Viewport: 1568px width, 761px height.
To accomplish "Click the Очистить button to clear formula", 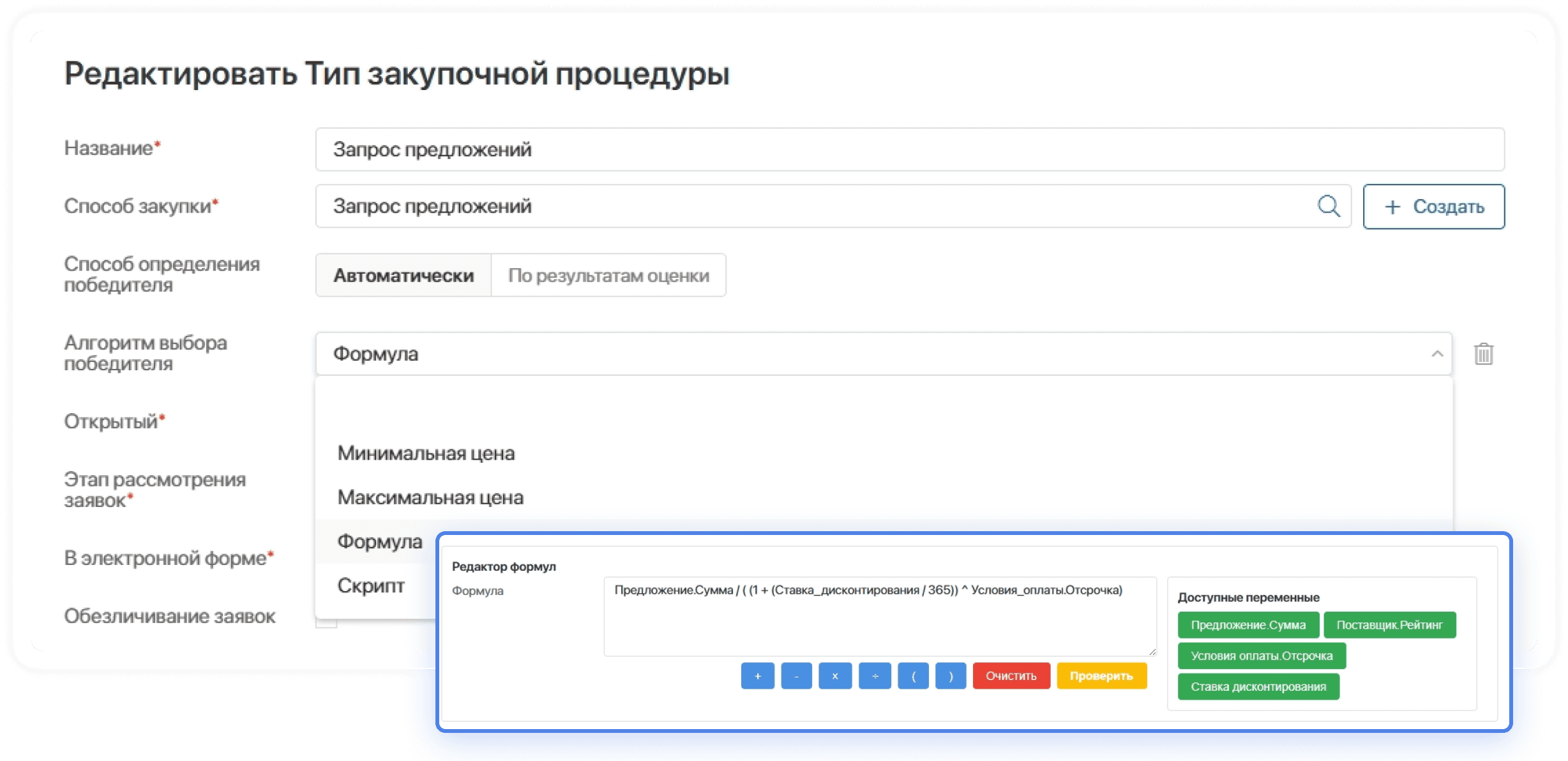I will click(1011, 675).
